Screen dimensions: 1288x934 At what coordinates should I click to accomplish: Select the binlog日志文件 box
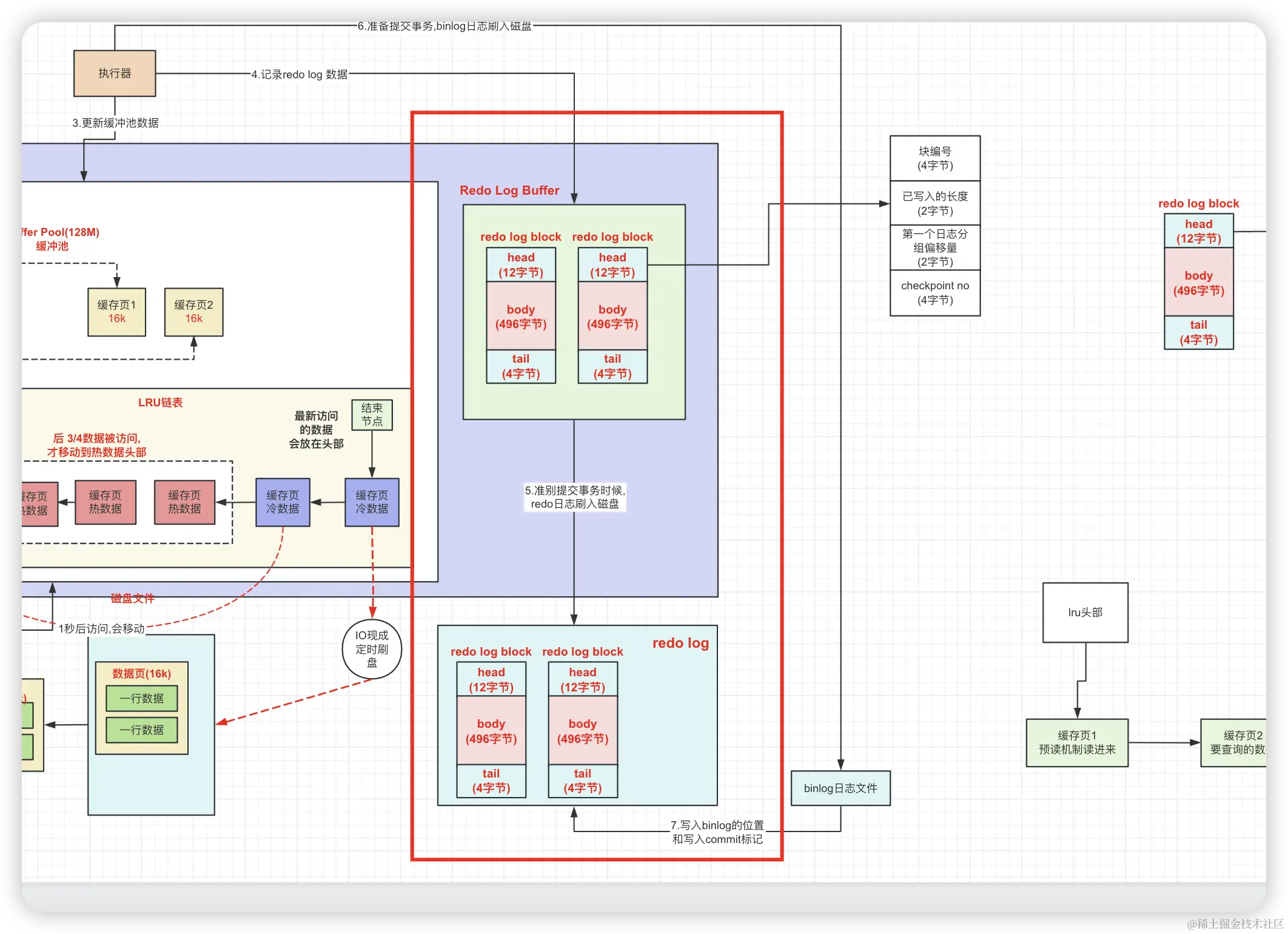[840, 788]
